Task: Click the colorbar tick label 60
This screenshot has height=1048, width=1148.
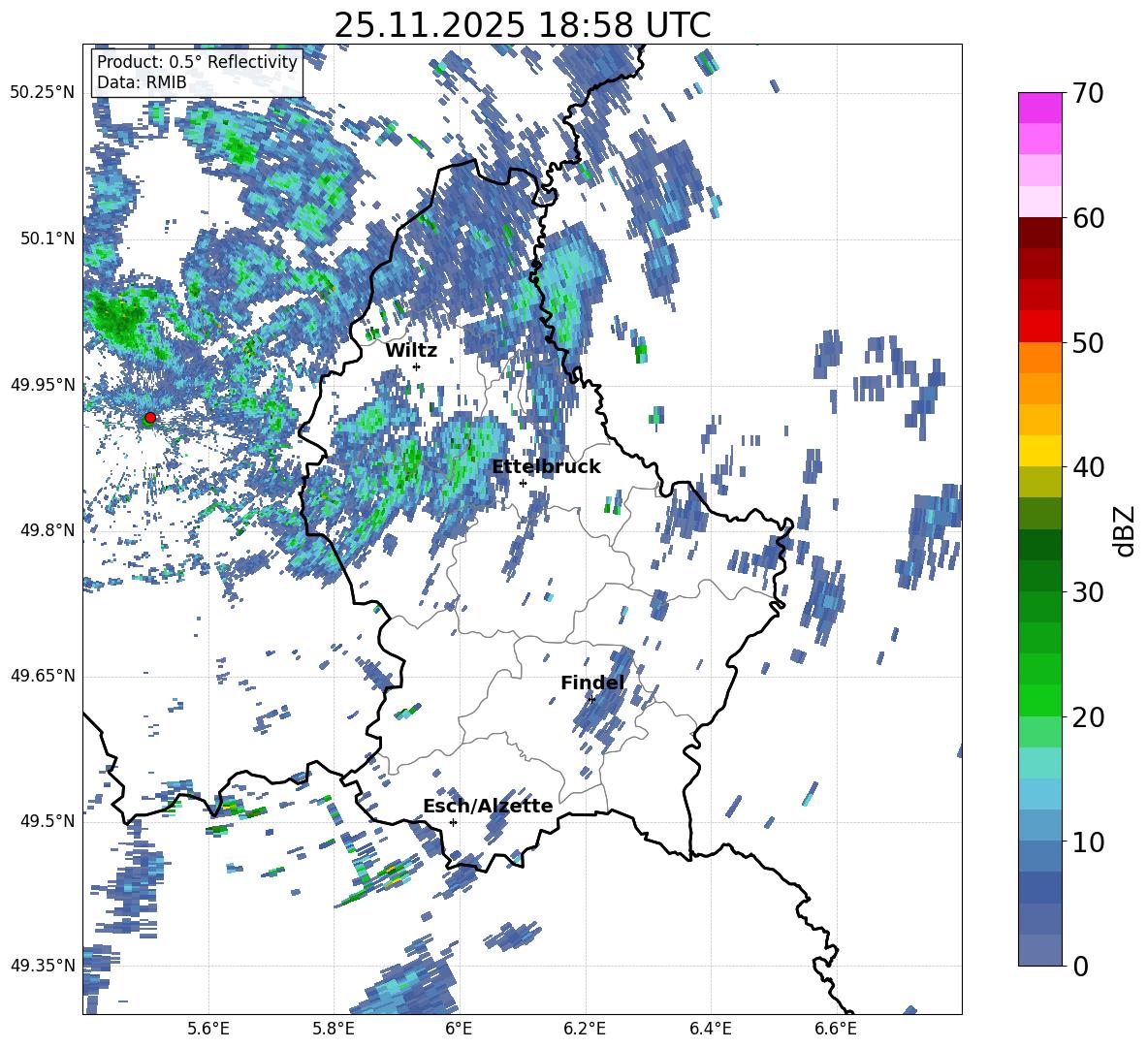Action: pyautogui.click(x=1088, y=218)
